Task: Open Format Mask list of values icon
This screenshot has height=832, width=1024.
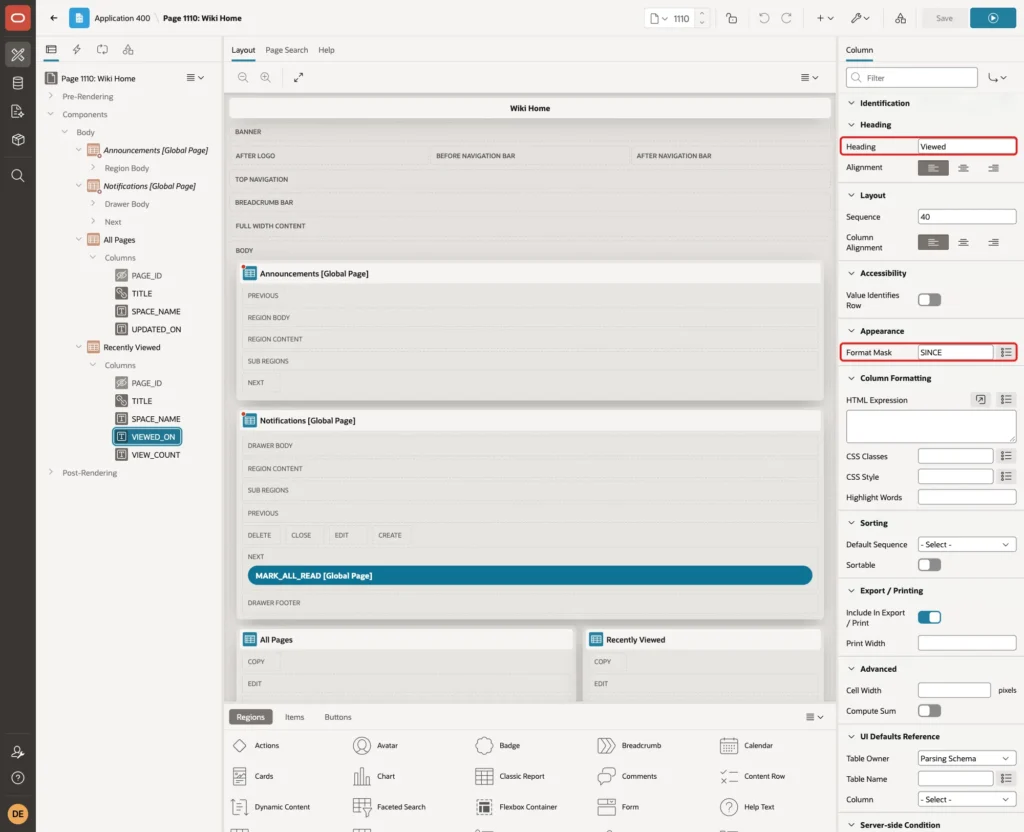Action: (1006, 353)
